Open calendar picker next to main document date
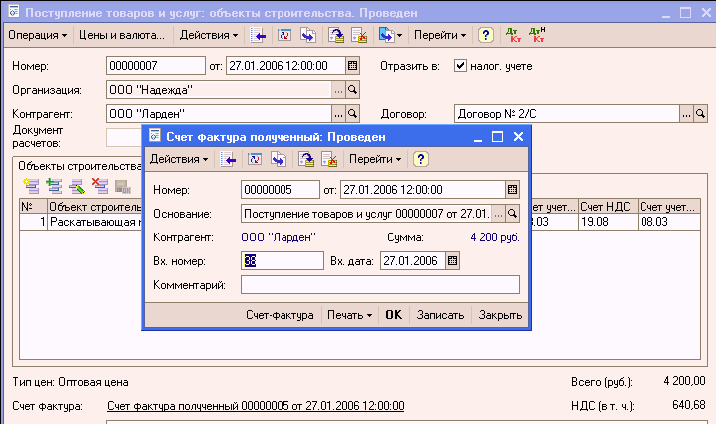This screenshot has height=424, width=716. [352, 66]
